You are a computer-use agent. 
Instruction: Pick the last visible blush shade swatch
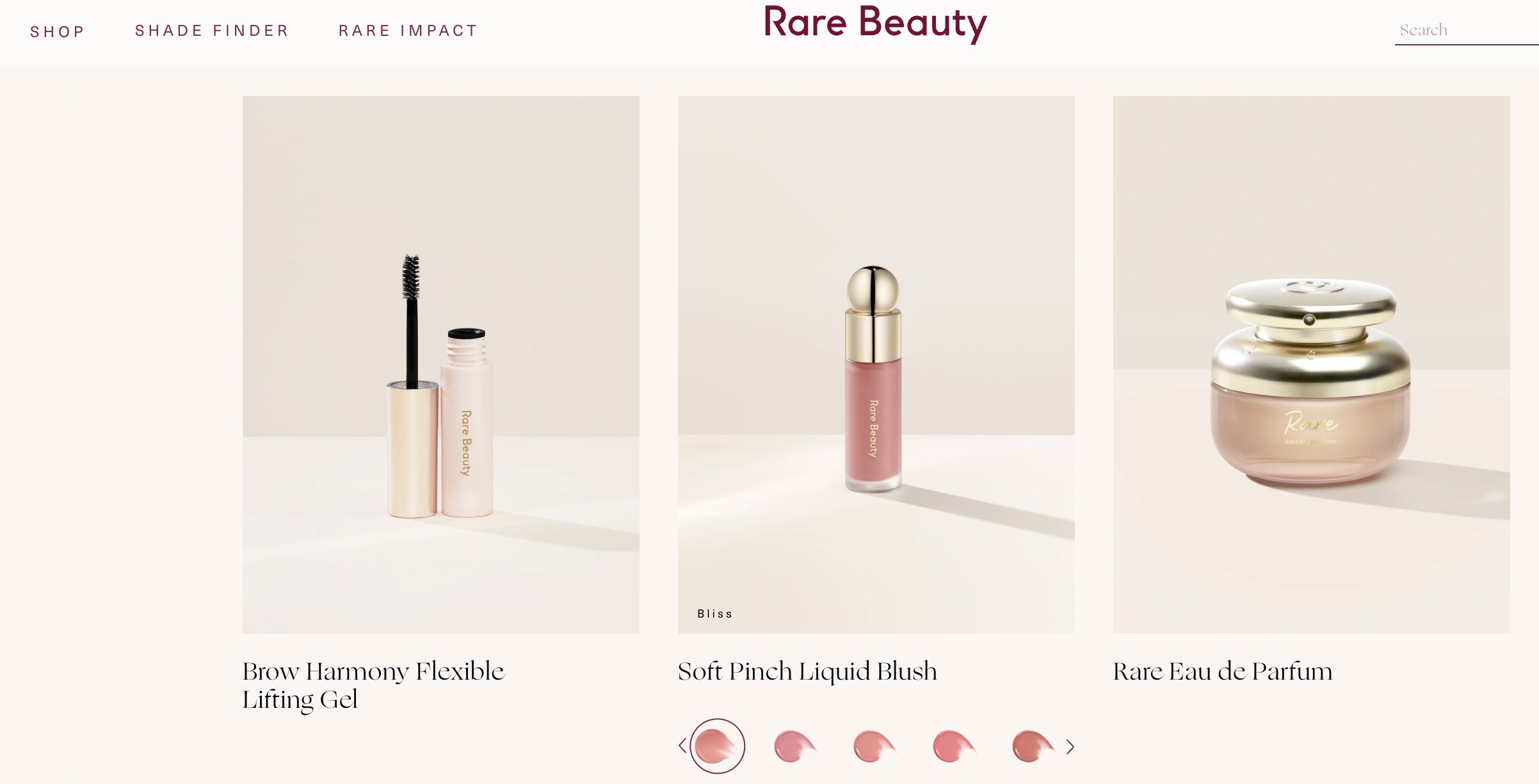1033,746
